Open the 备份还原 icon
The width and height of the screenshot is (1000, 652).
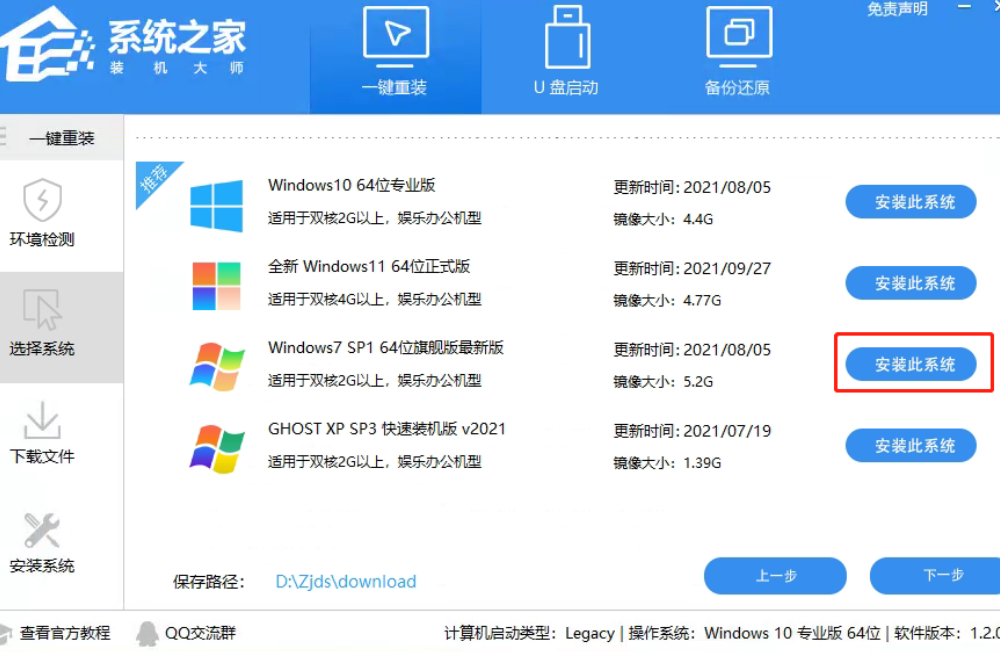739,36
